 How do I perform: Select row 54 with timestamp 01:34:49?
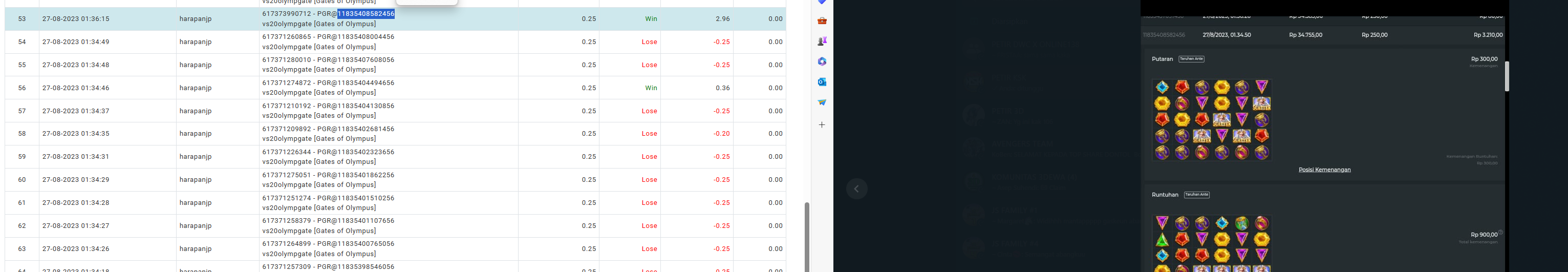[395, 42]
